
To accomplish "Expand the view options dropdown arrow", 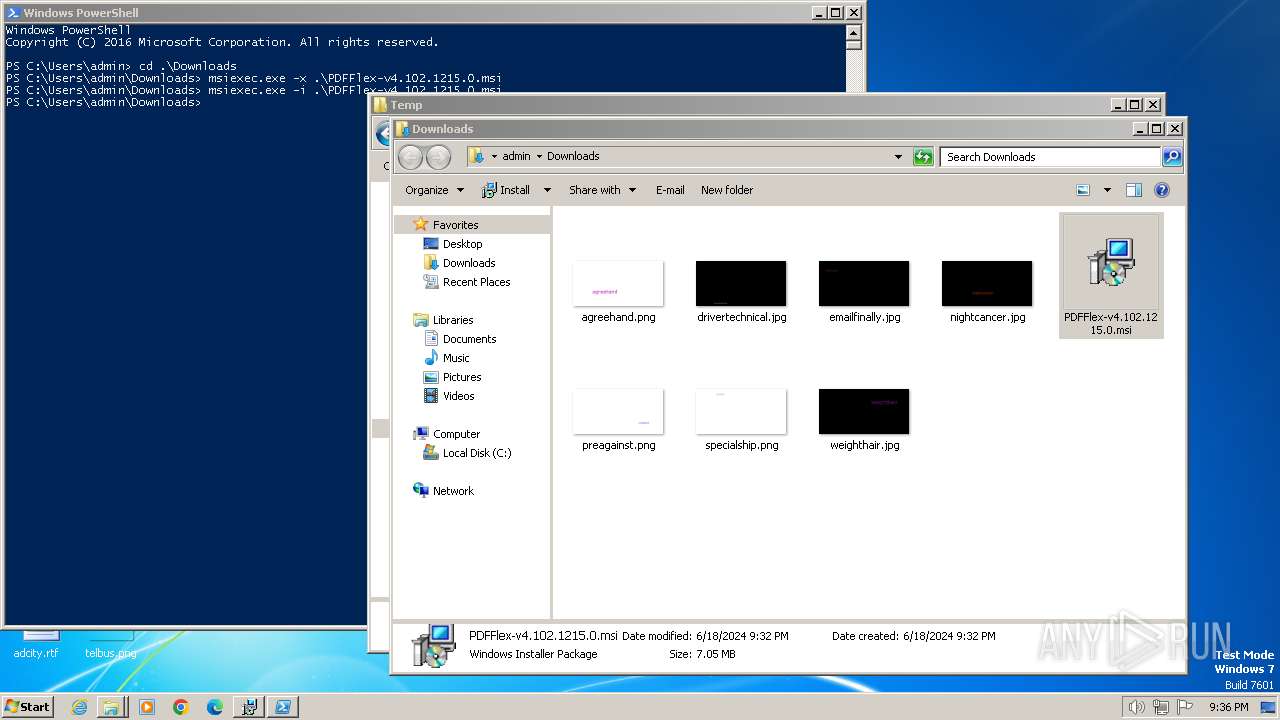I will click(x=1107, y=190).
